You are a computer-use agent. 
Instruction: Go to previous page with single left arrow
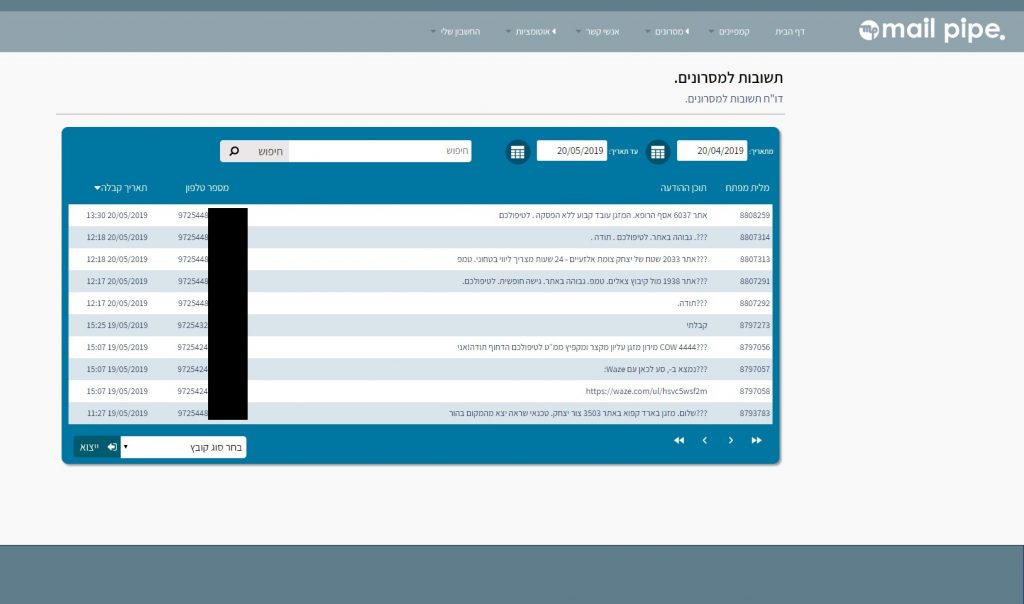coord(705,440)
